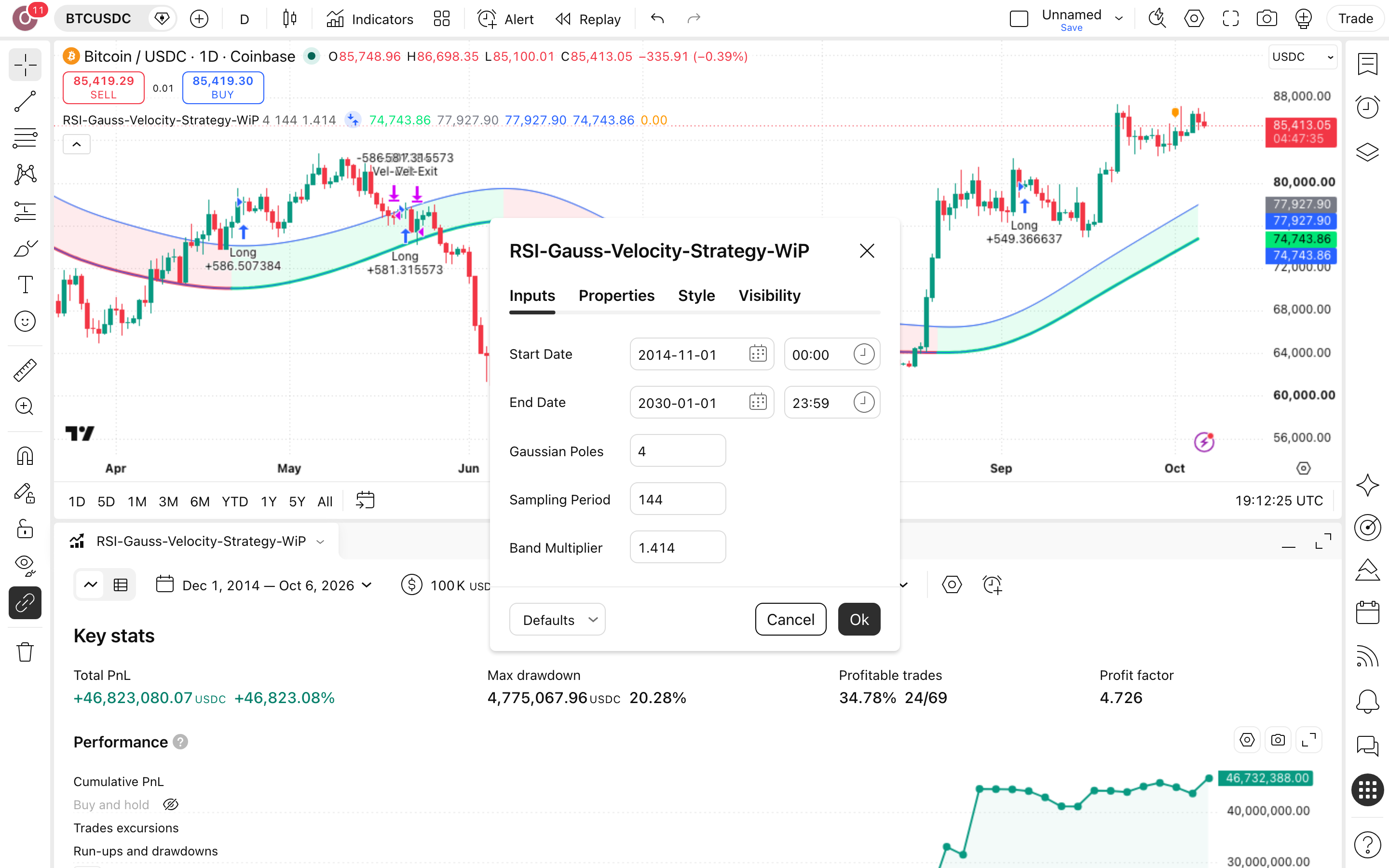This screenshot has height=868, width=1389.
Task: Open notifications bell icon
Action: (1368, 701)
